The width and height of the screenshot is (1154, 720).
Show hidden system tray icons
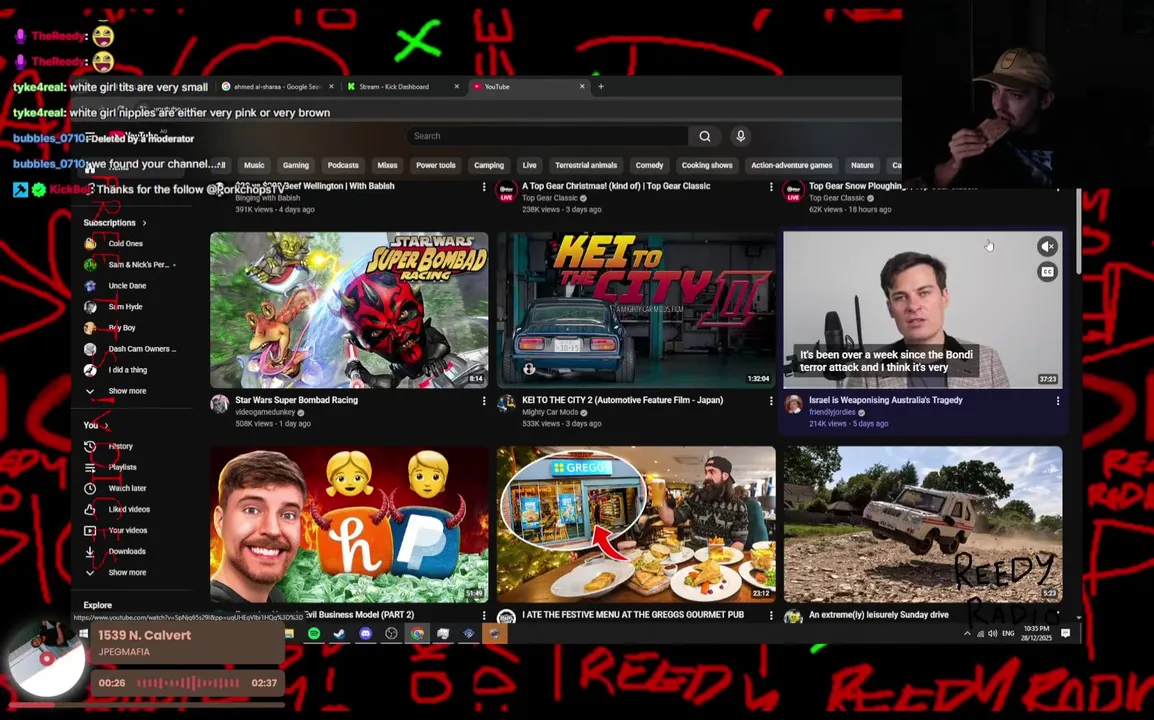[967, 633]
